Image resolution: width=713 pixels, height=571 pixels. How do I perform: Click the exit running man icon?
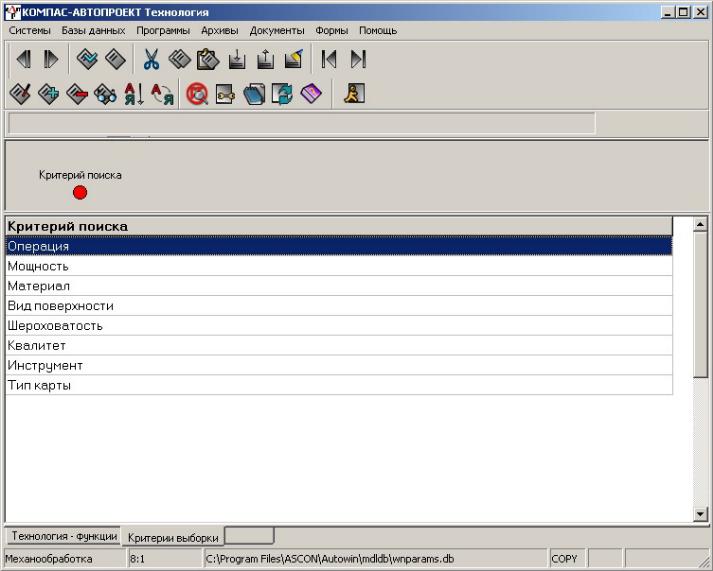click(x=354, y=94)
